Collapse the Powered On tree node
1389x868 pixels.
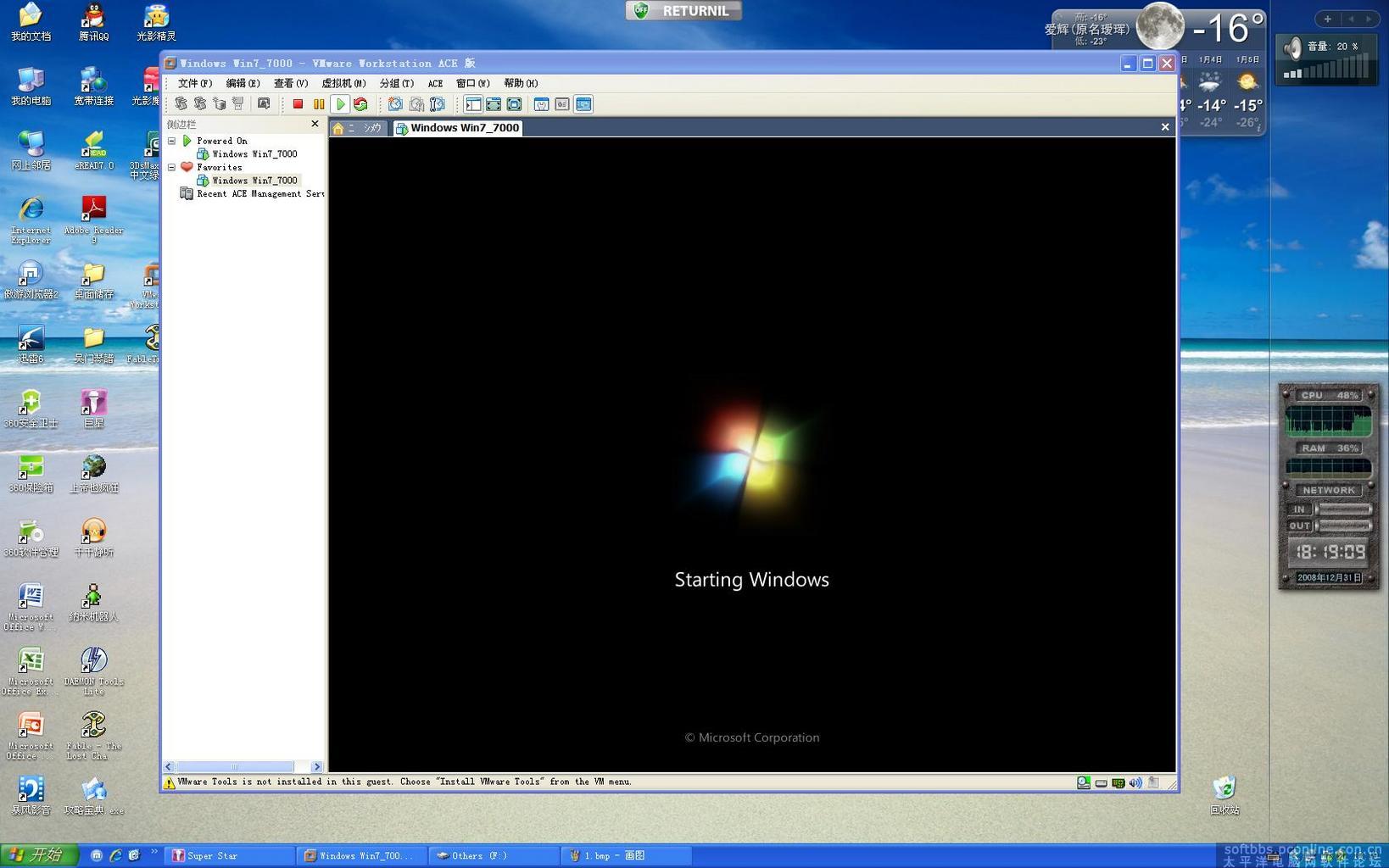pyautogui.click(x=172, y=141)
